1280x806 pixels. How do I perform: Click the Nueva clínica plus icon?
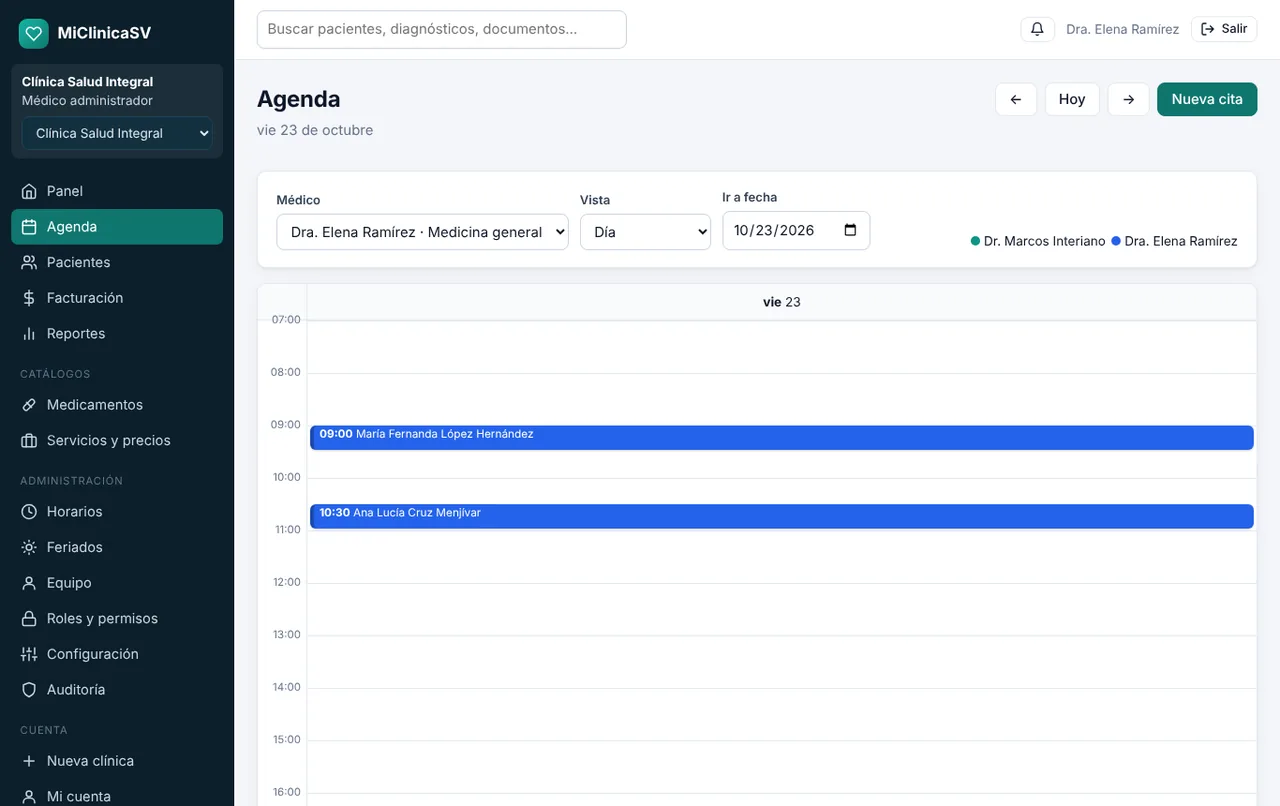(x=29, y=761)
